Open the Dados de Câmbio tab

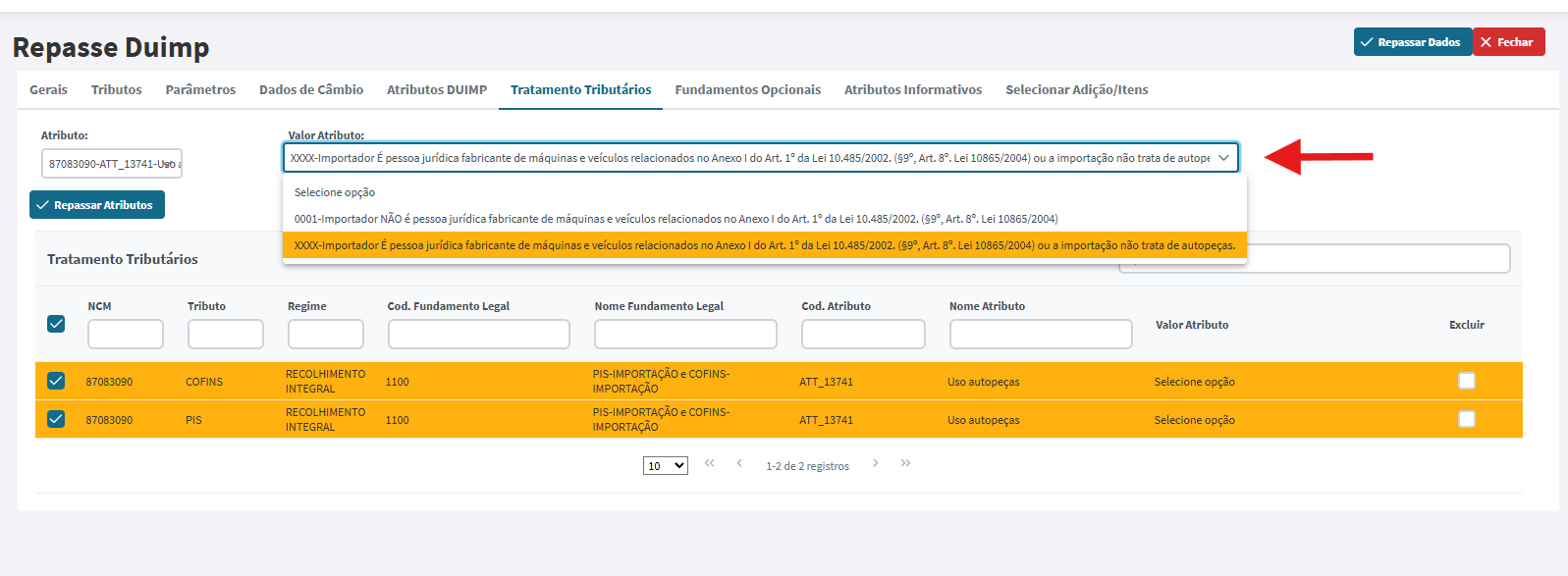click(x=311, y=89)
